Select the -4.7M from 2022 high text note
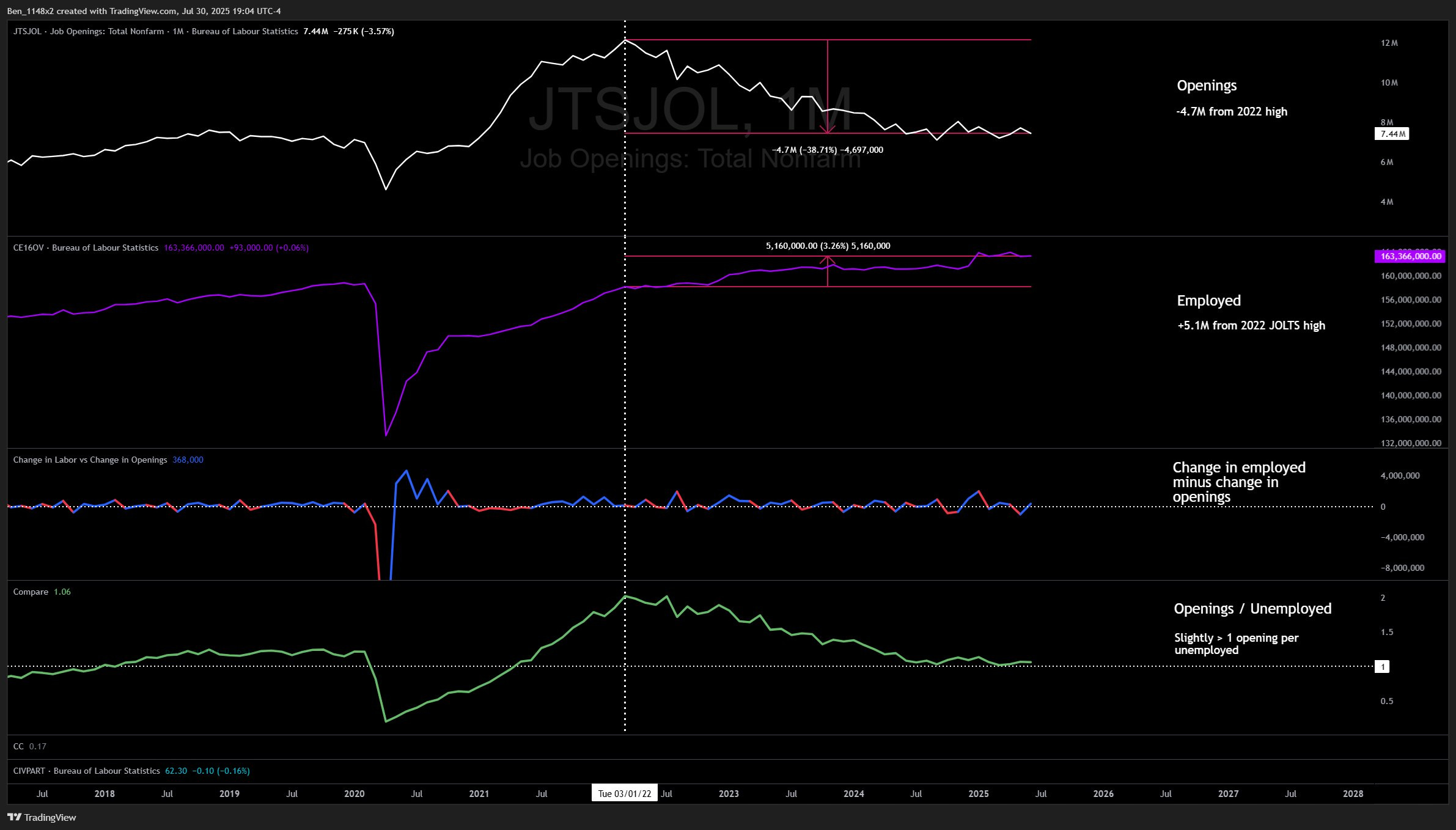The image size is (1456, 830). click(1231, 112)
